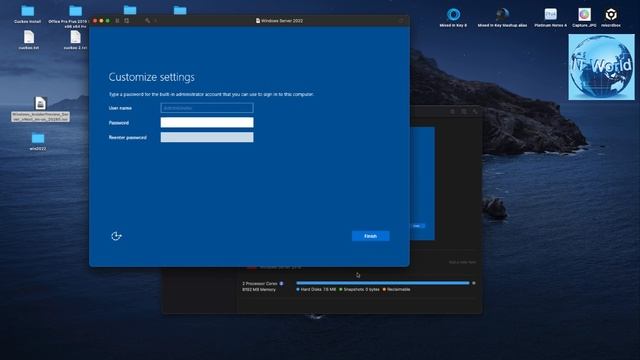Open the Ease of Access icon
Image resolution: width=640 pixels, height=360 pixels.
(116, 236)
